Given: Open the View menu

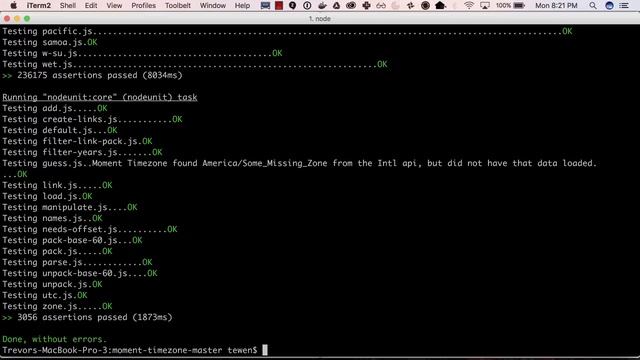Looking at the screenshot, I should [x=114, y=5].
